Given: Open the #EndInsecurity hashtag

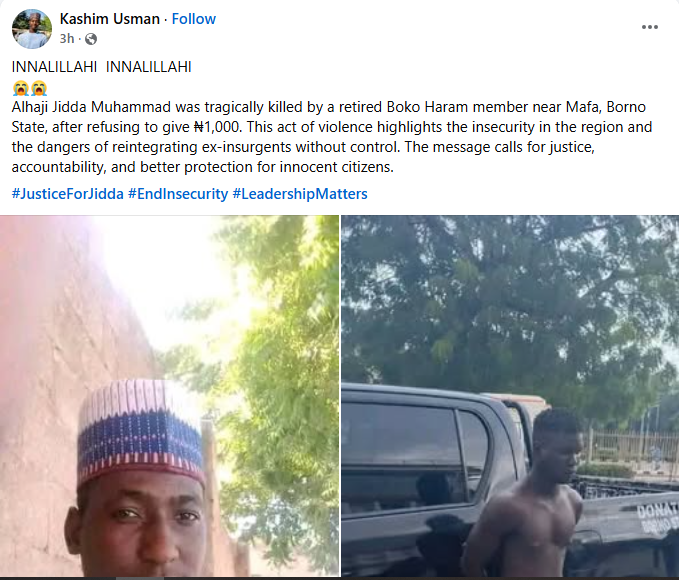Looking at the screenshot, I should point(178,193).
